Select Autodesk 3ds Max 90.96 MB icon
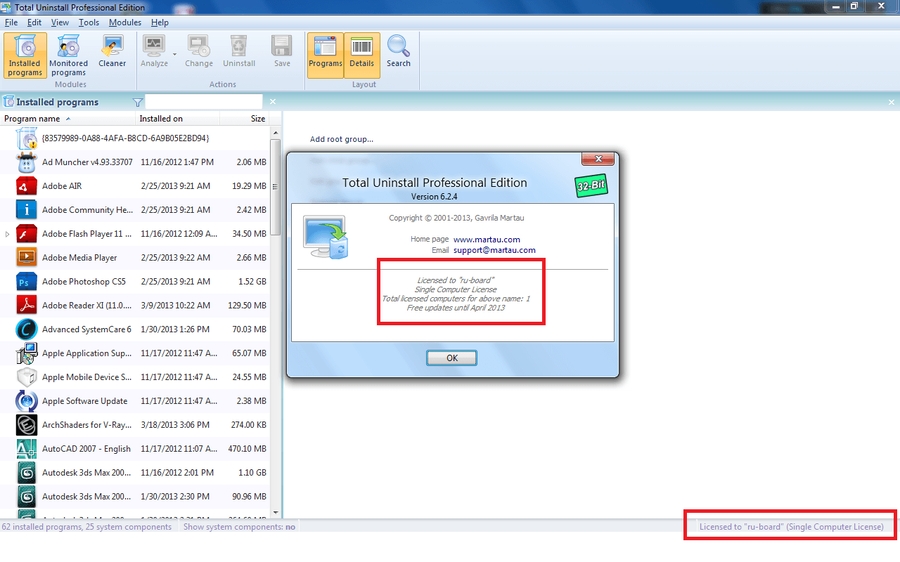The height and width of the screenshot is (562, 900). 26,497
